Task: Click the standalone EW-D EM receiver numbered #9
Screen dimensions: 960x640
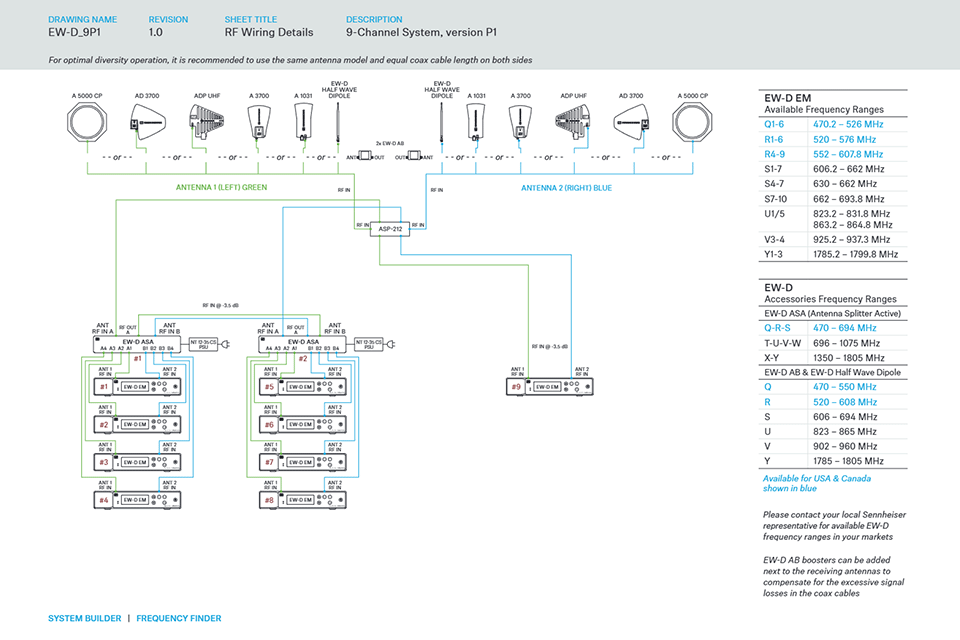Action: tap(550, 386)
